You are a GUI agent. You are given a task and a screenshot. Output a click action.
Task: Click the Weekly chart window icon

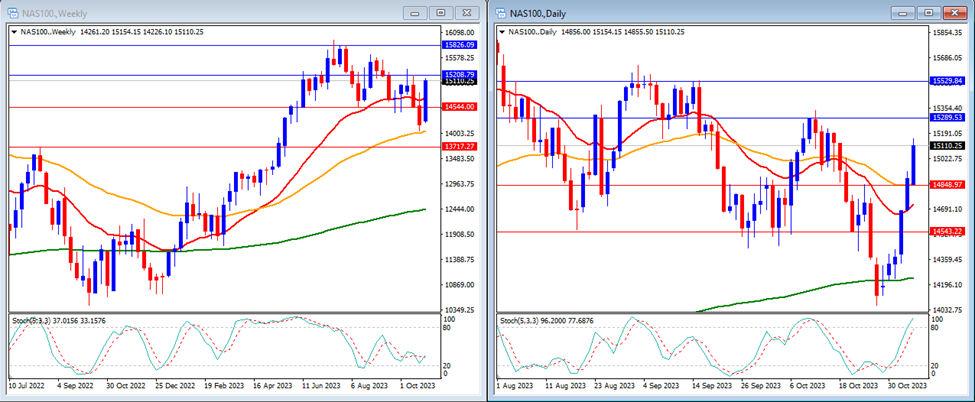point(12,12)
